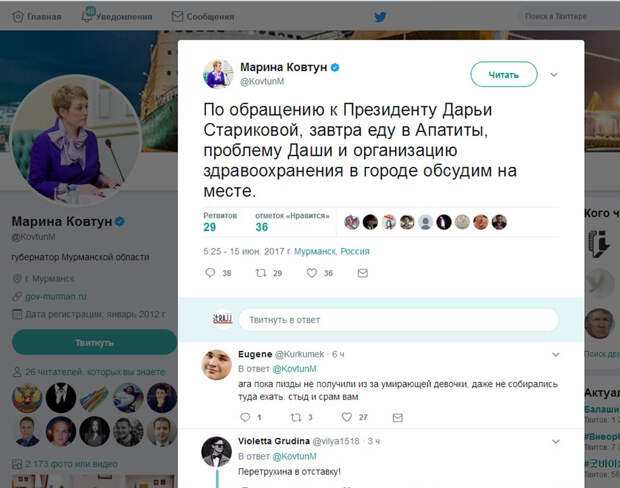Click the Твитнуть в ответ reply field
620x488 pixels.
coord(399,320)
